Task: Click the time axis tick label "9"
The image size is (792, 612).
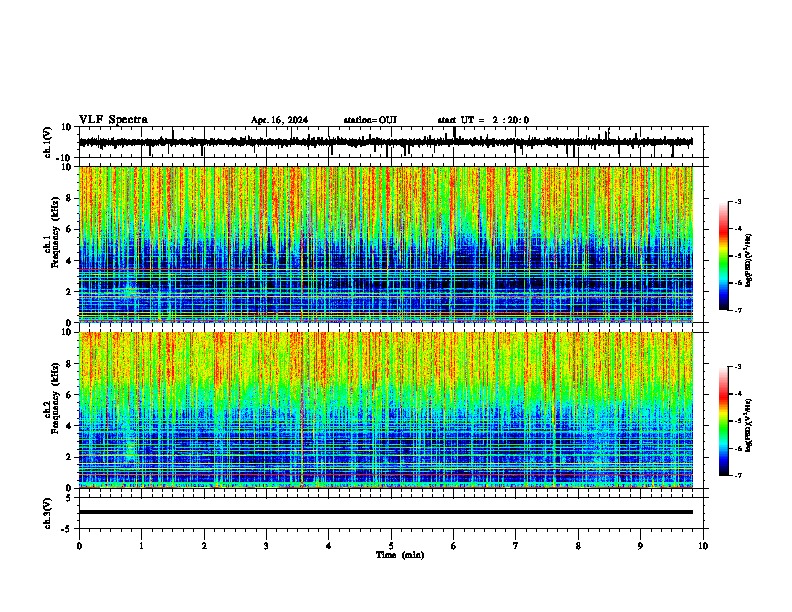Action: (x=640, y=546)
